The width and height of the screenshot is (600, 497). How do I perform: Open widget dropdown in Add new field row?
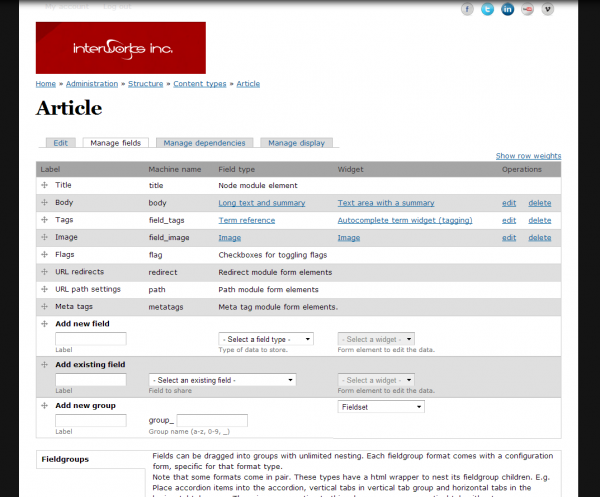(x=376, y=339)
